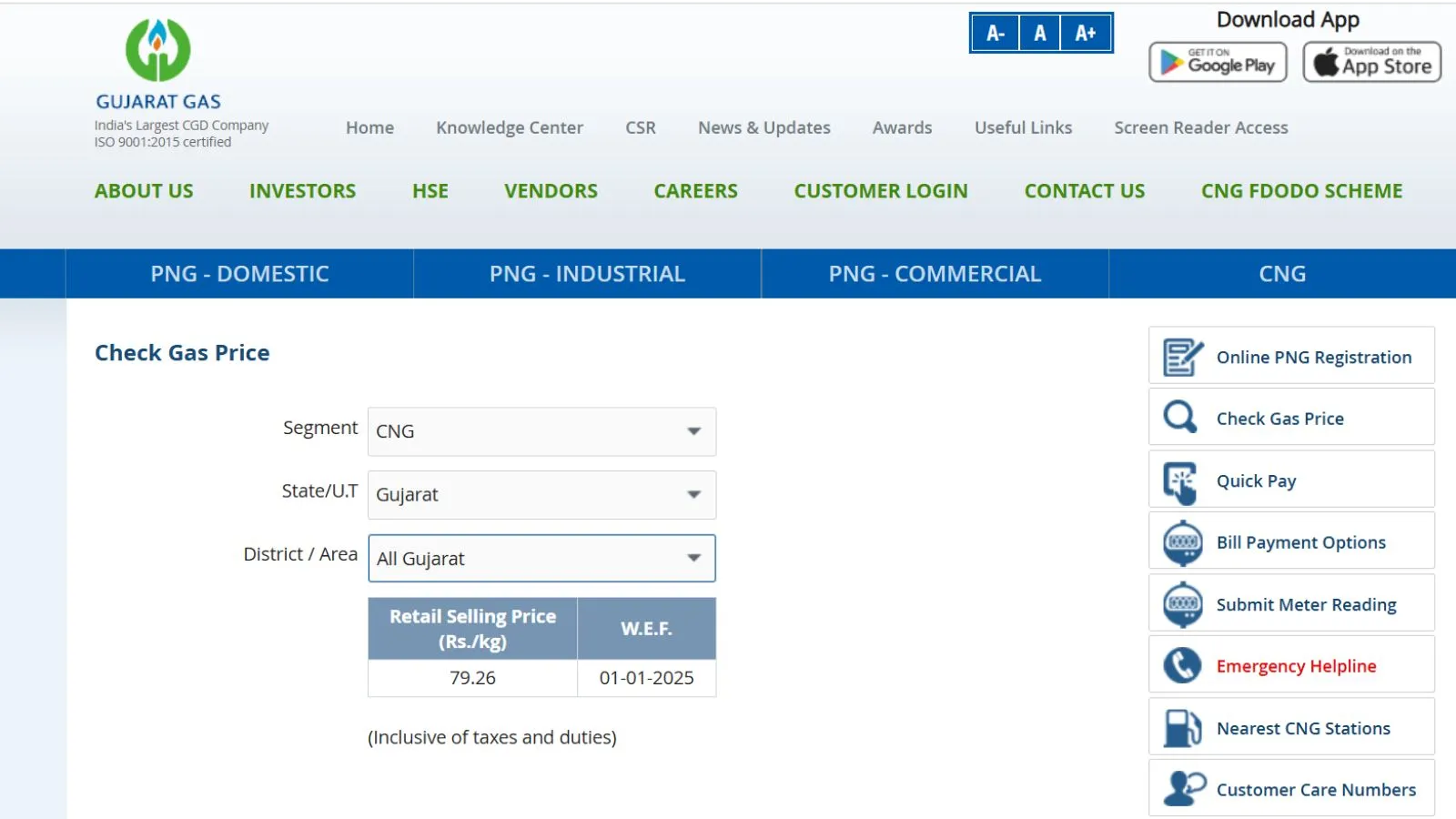Viewport: 1456px width, 819px height.
Task: Increase text size with A+ button
Action: click(x=1085, y=32)
